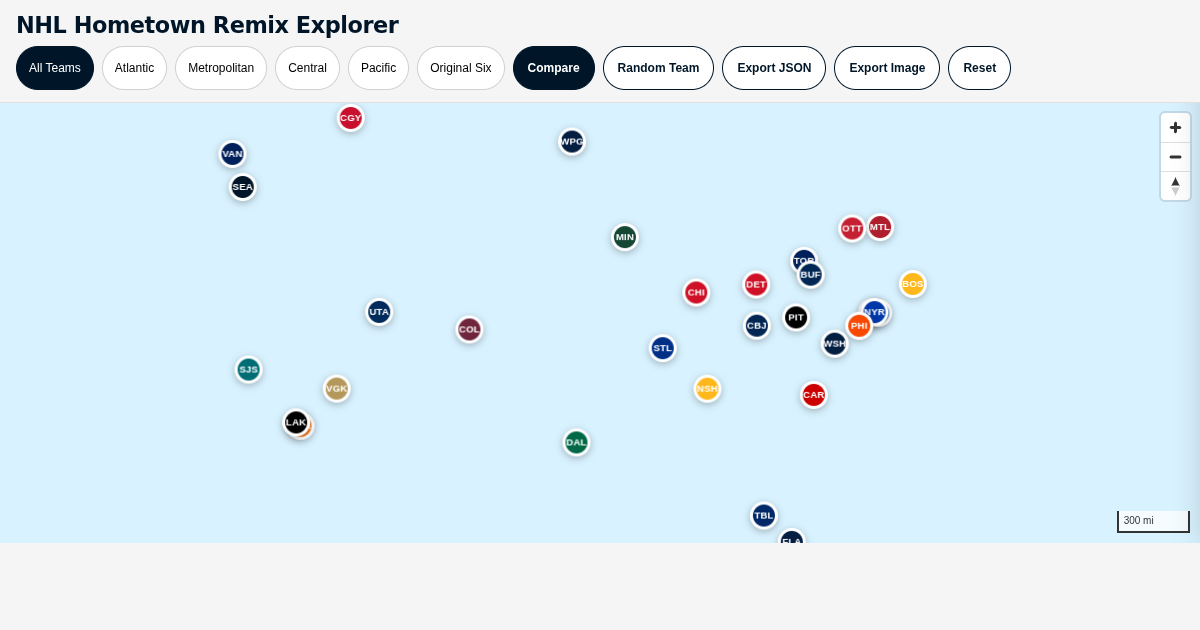1200x630 pixels.
Task: Click the CHI Chicago marker
Action: [696, 292]
